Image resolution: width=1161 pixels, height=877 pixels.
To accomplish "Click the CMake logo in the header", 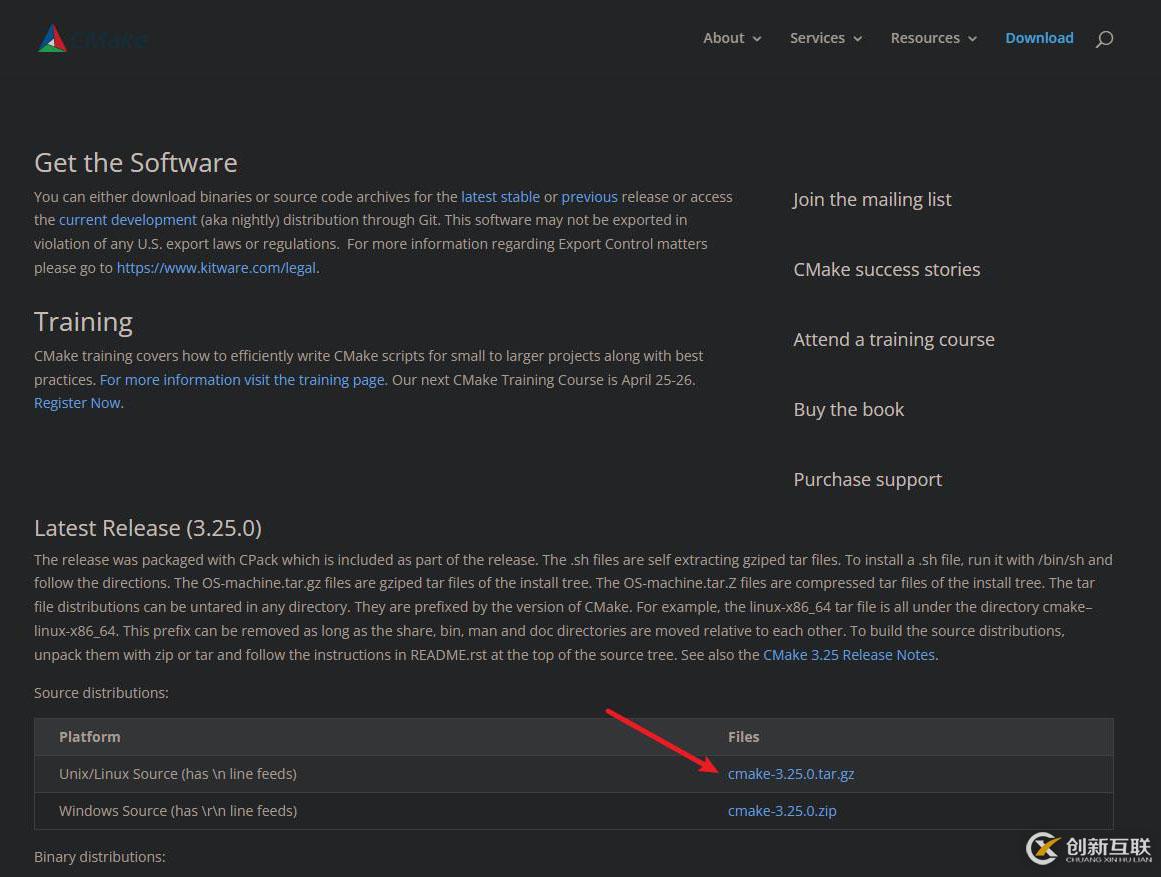I will click(x=92, y=39).
